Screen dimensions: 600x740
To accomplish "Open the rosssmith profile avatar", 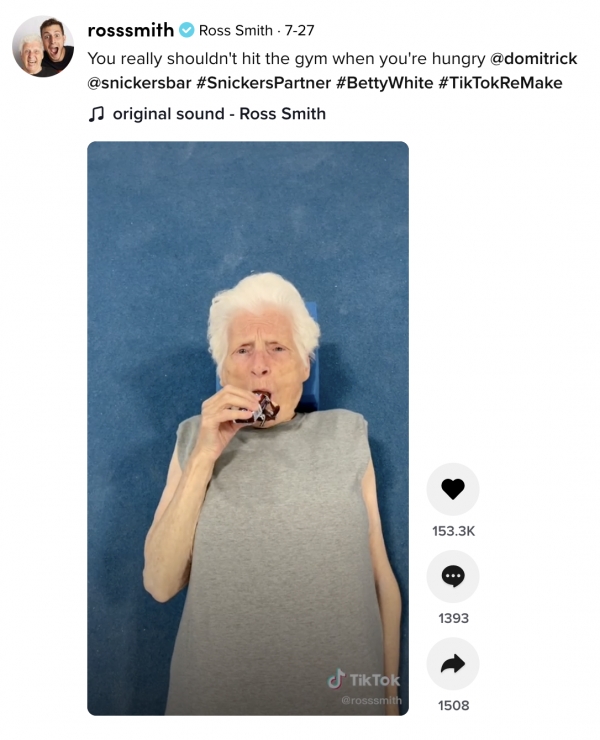I will 43,46.
